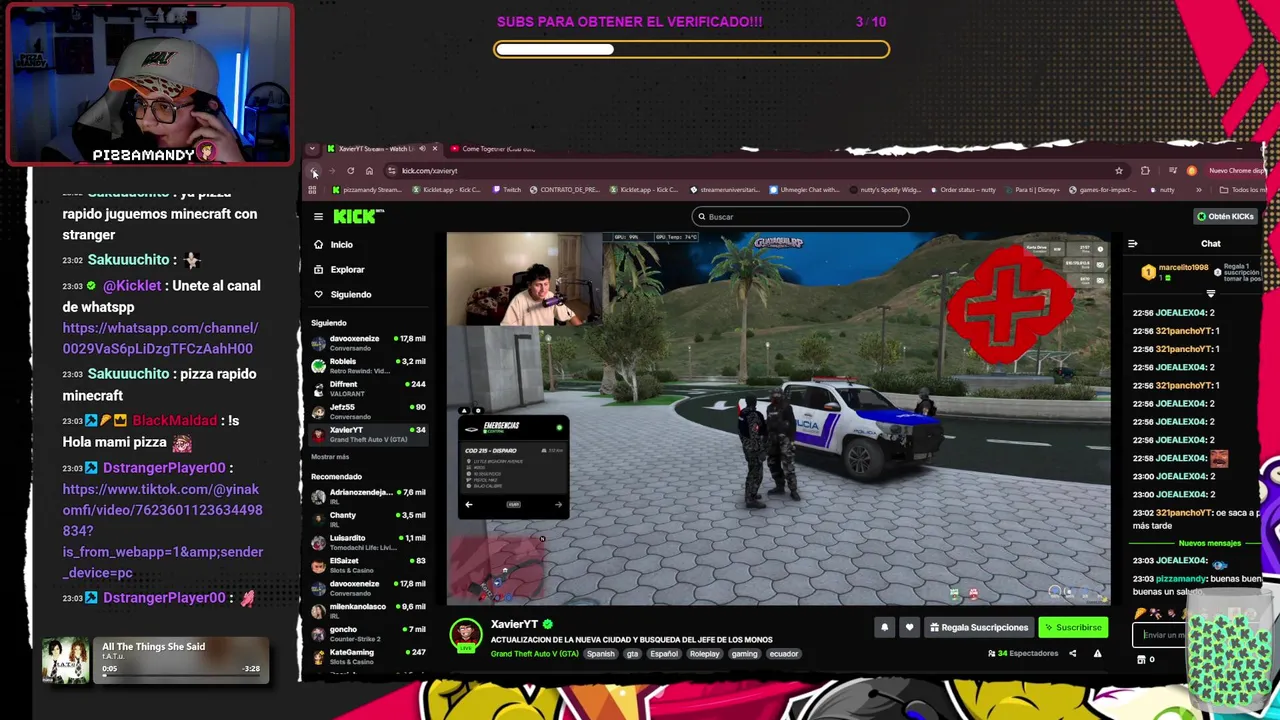Open KateGaming recommended channel

369,656
